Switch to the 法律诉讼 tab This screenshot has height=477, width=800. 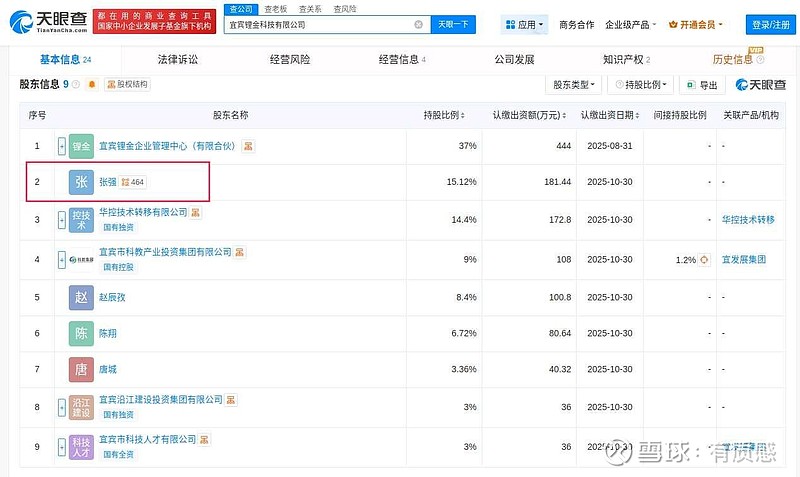click(x=178, y=60)
